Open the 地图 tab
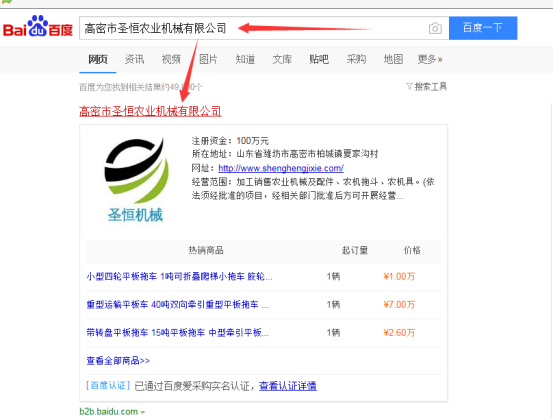Viewport: 554px width, 418px height. coord(393,59)
